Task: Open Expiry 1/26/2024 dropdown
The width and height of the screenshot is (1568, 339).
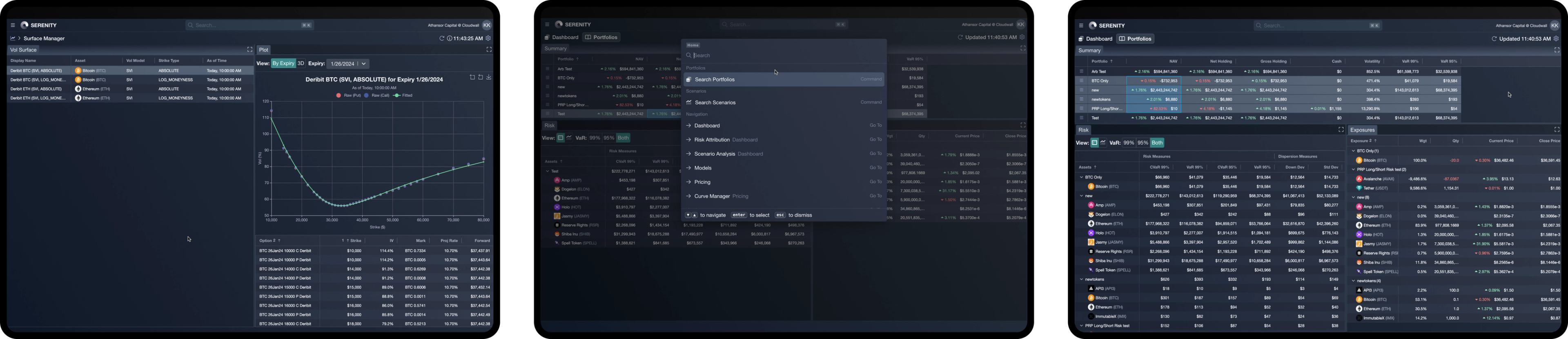Action: [347, 64]
